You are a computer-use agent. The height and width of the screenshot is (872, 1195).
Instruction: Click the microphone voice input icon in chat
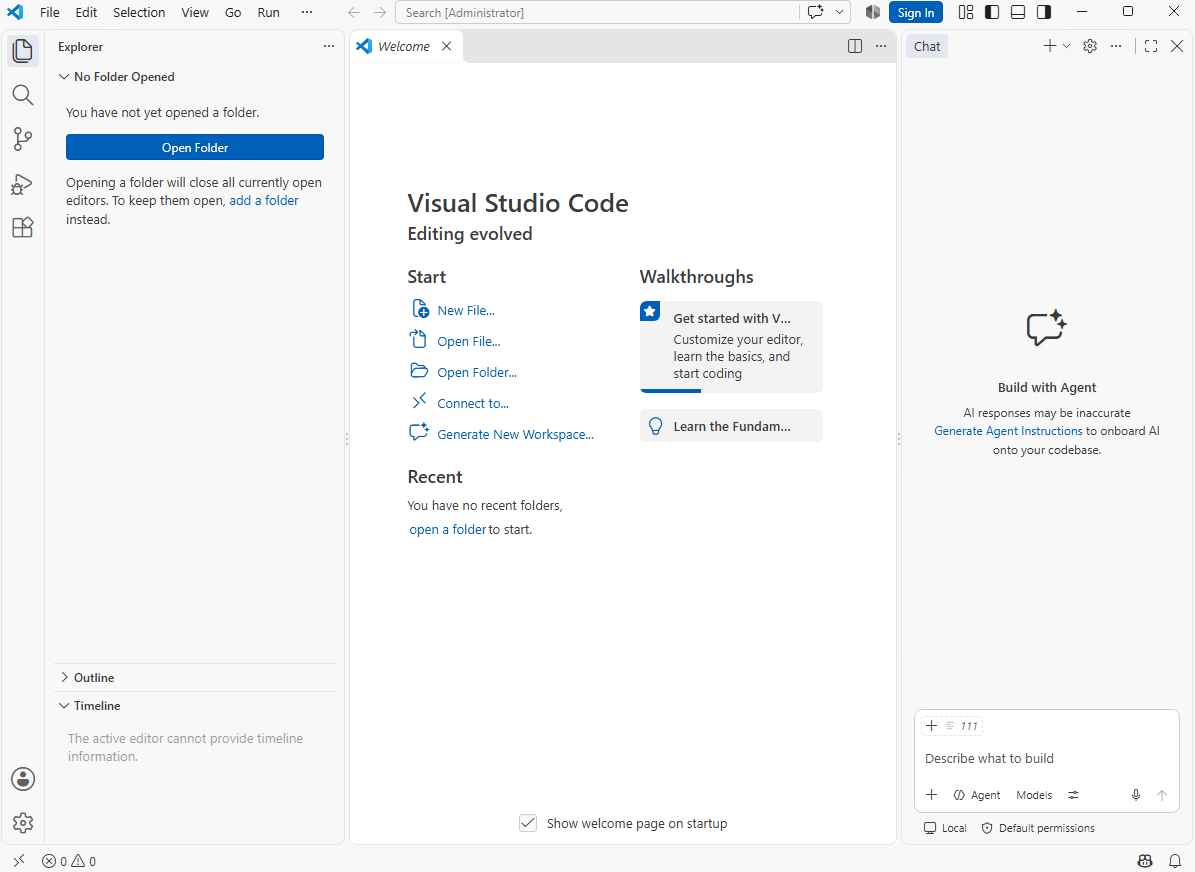tap(1136, 795)
